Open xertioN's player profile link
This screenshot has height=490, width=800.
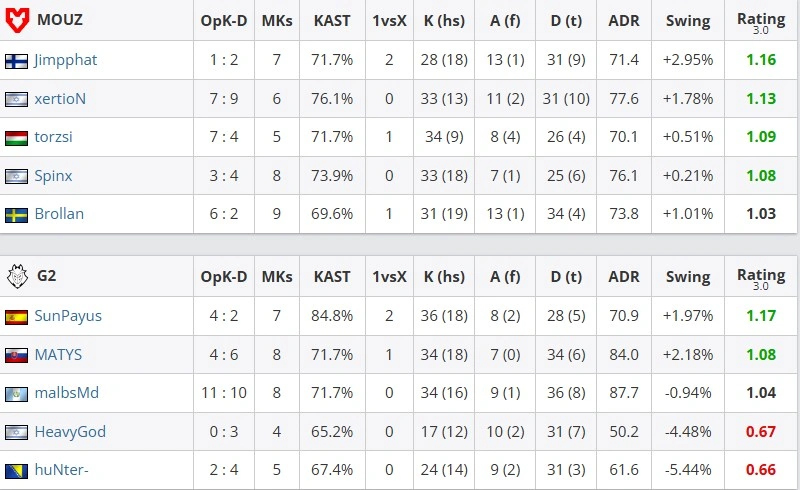tap(60, 99)
